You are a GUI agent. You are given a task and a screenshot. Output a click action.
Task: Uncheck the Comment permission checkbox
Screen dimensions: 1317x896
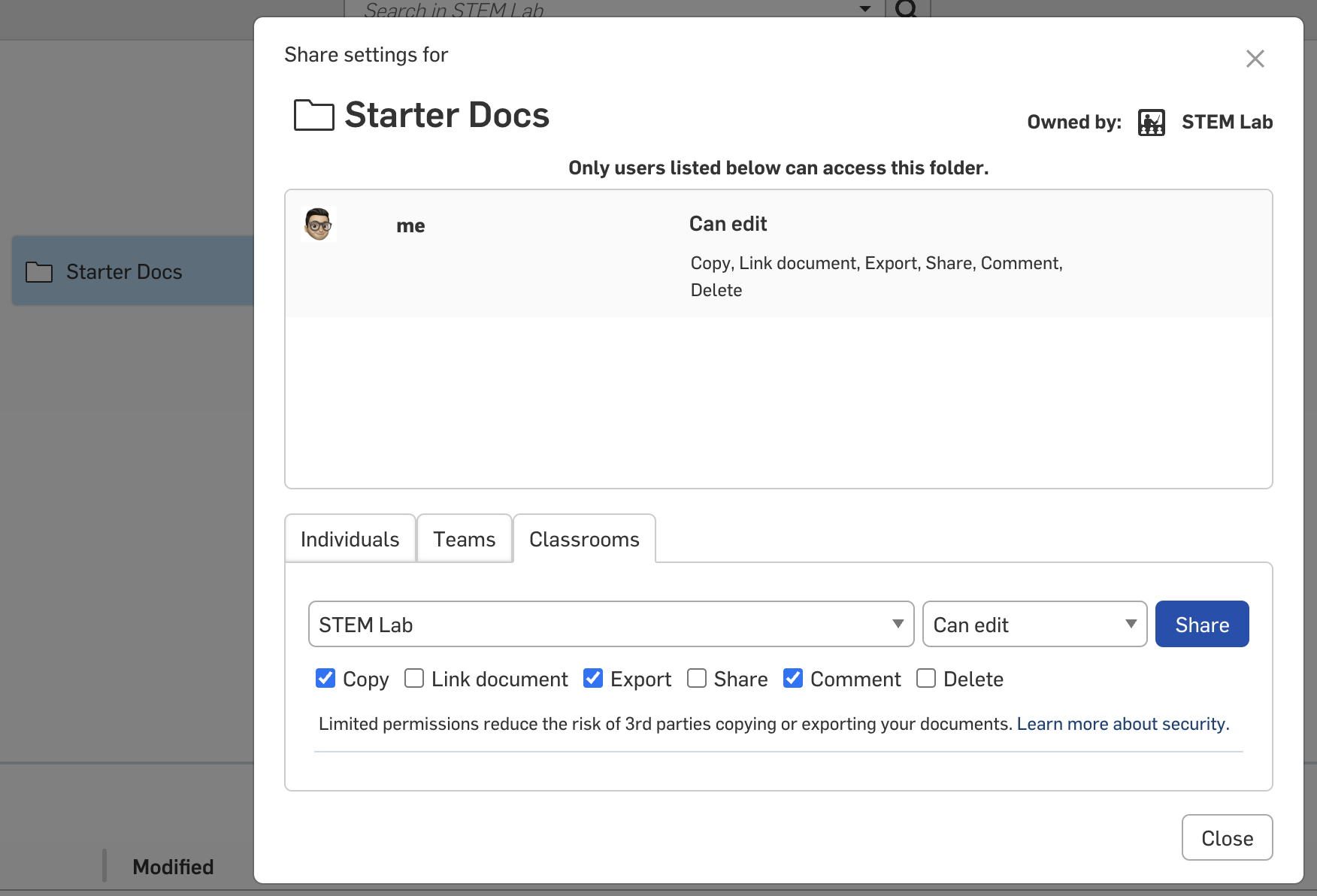(x=793, y=679)
